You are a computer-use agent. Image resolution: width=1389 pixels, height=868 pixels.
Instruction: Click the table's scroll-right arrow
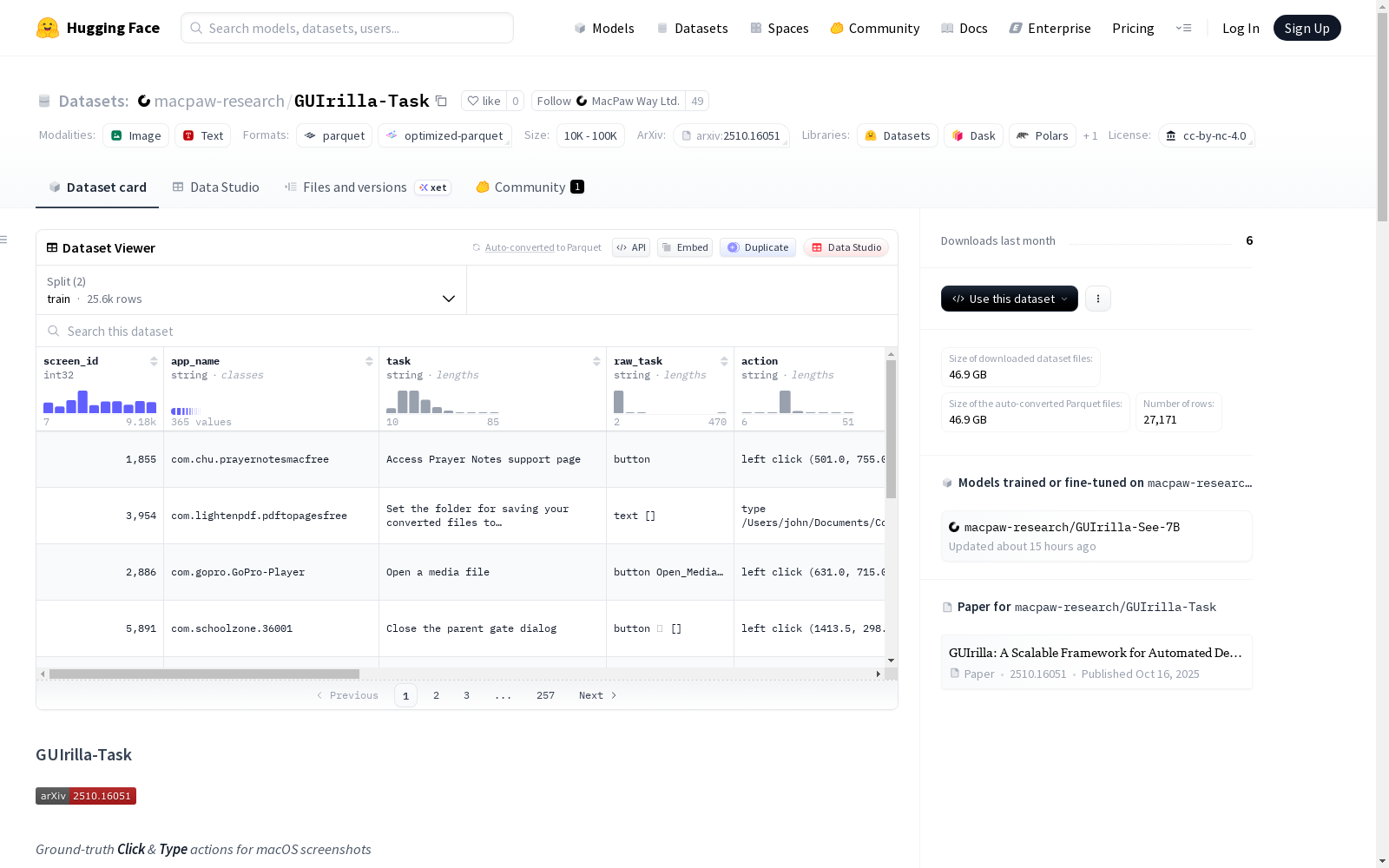click(x=878, y=674)
